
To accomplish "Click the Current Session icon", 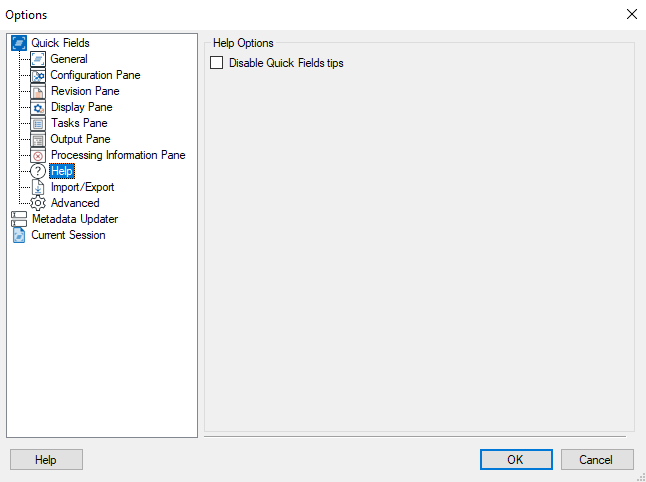I will [x=19, y=235].
